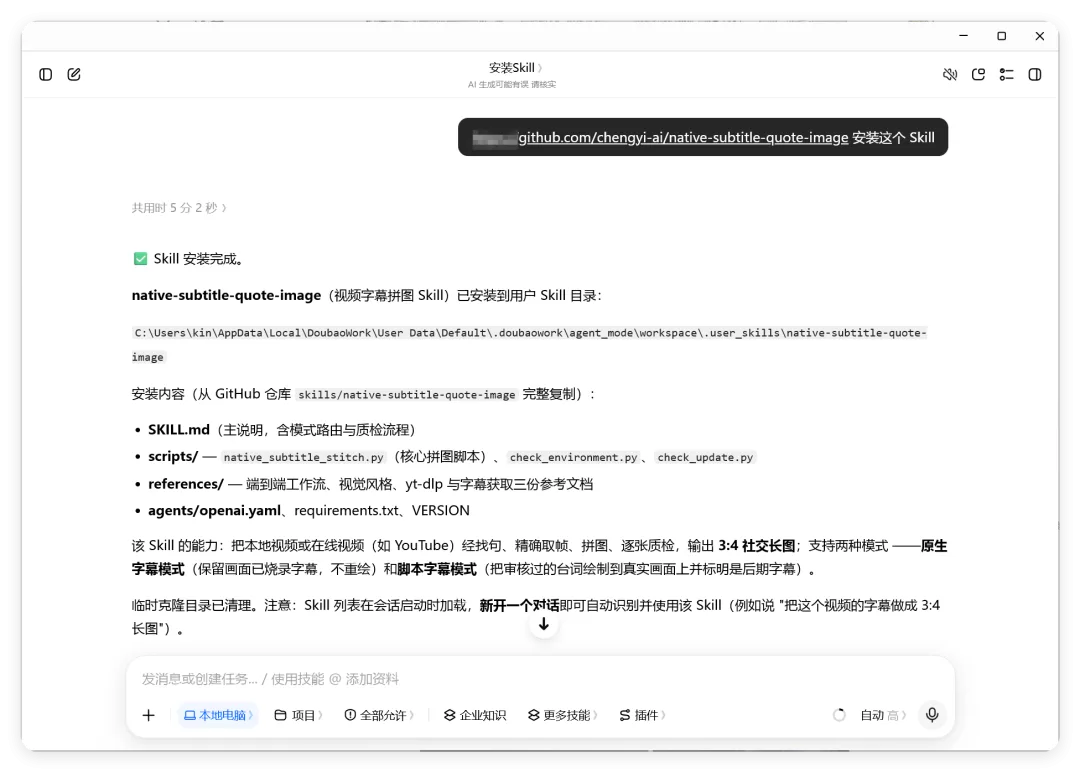Open the 更多技能 menu
This screenshot has height=772, width=1080.
(x=562, y=715)
